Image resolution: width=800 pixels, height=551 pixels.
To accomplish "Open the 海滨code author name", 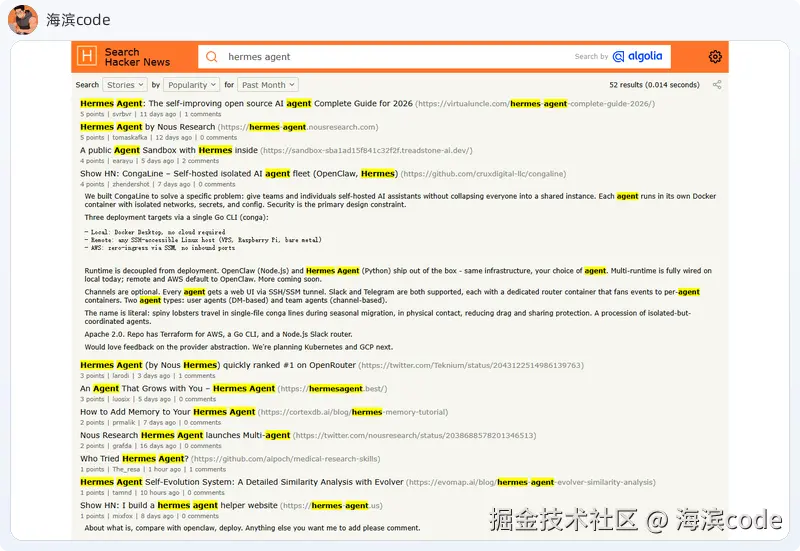I will point(78,20).
